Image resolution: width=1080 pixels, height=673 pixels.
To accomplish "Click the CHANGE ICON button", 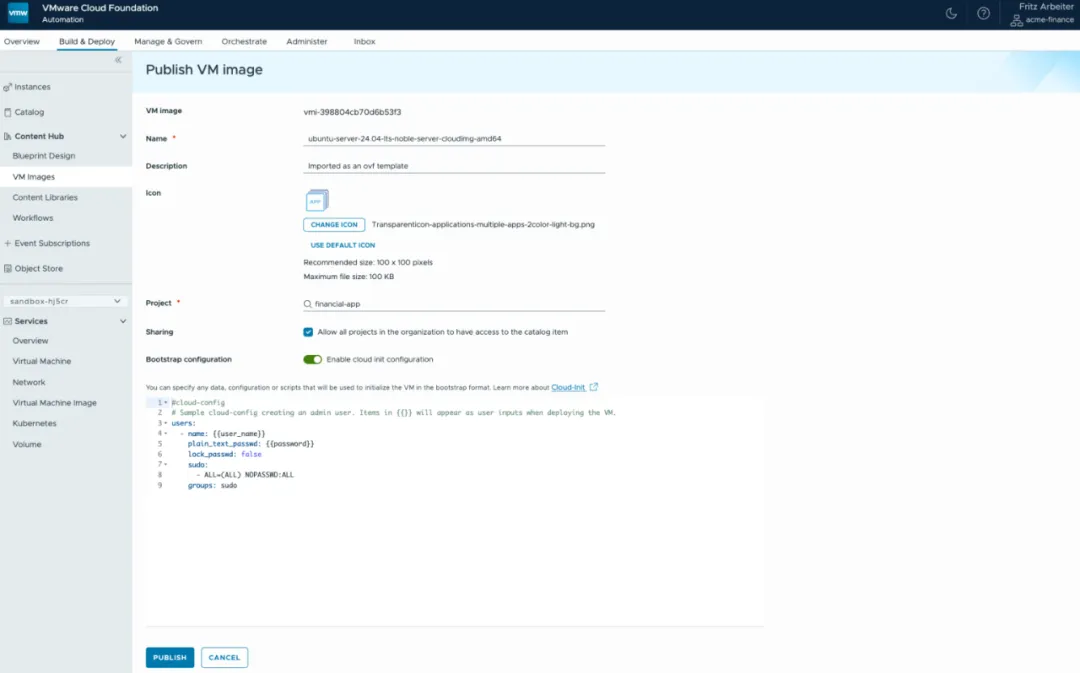I will pos(334,225).
